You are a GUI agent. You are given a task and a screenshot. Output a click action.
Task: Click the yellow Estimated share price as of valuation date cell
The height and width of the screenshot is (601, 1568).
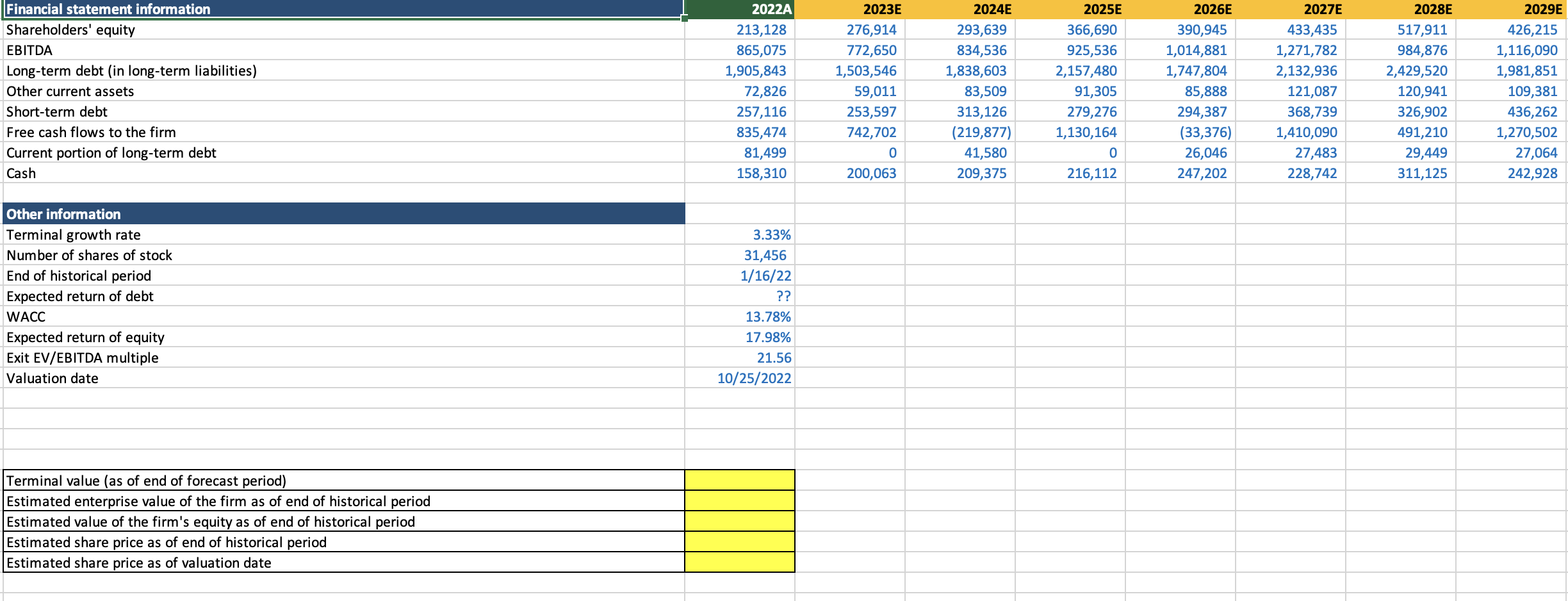[740, 563]
